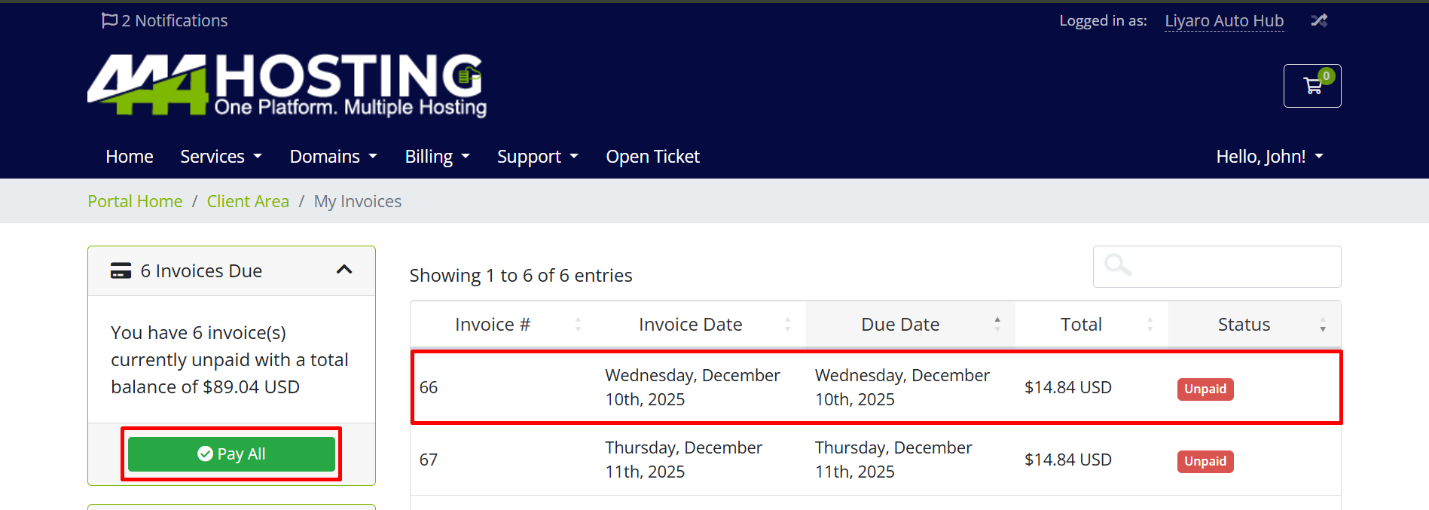Click the switch account shuffle icon
Screen dimensions: 1429x510
click(1319, 20)
